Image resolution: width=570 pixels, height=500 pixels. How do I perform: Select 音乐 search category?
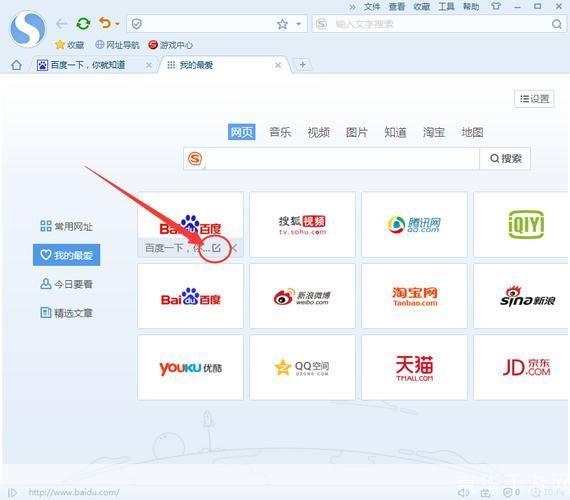280,132
